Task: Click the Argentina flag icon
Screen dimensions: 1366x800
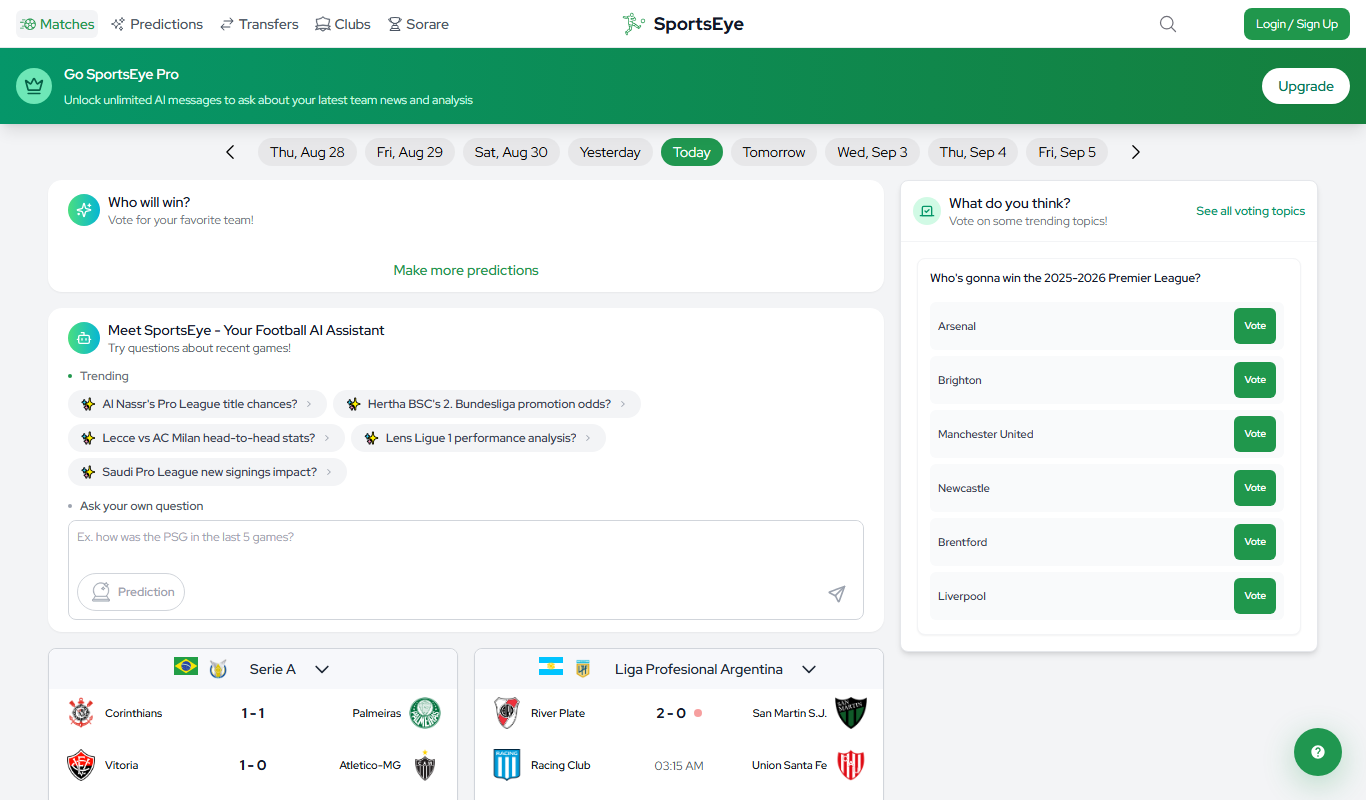Action: pyautogui.click(x=551, y=667)
